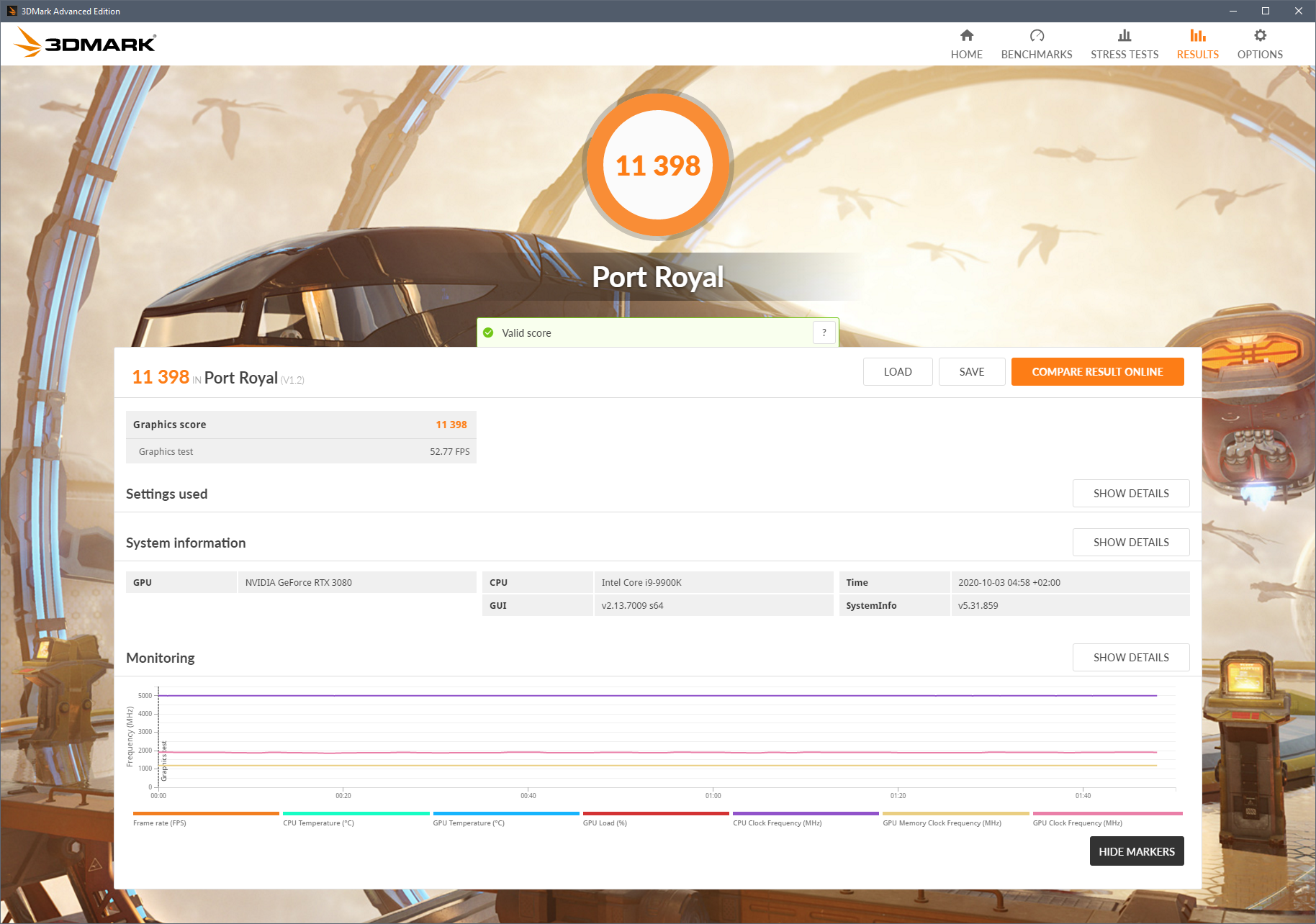
Task: Click the large 11 398 score circle
Action: click(x=657, y=165)
